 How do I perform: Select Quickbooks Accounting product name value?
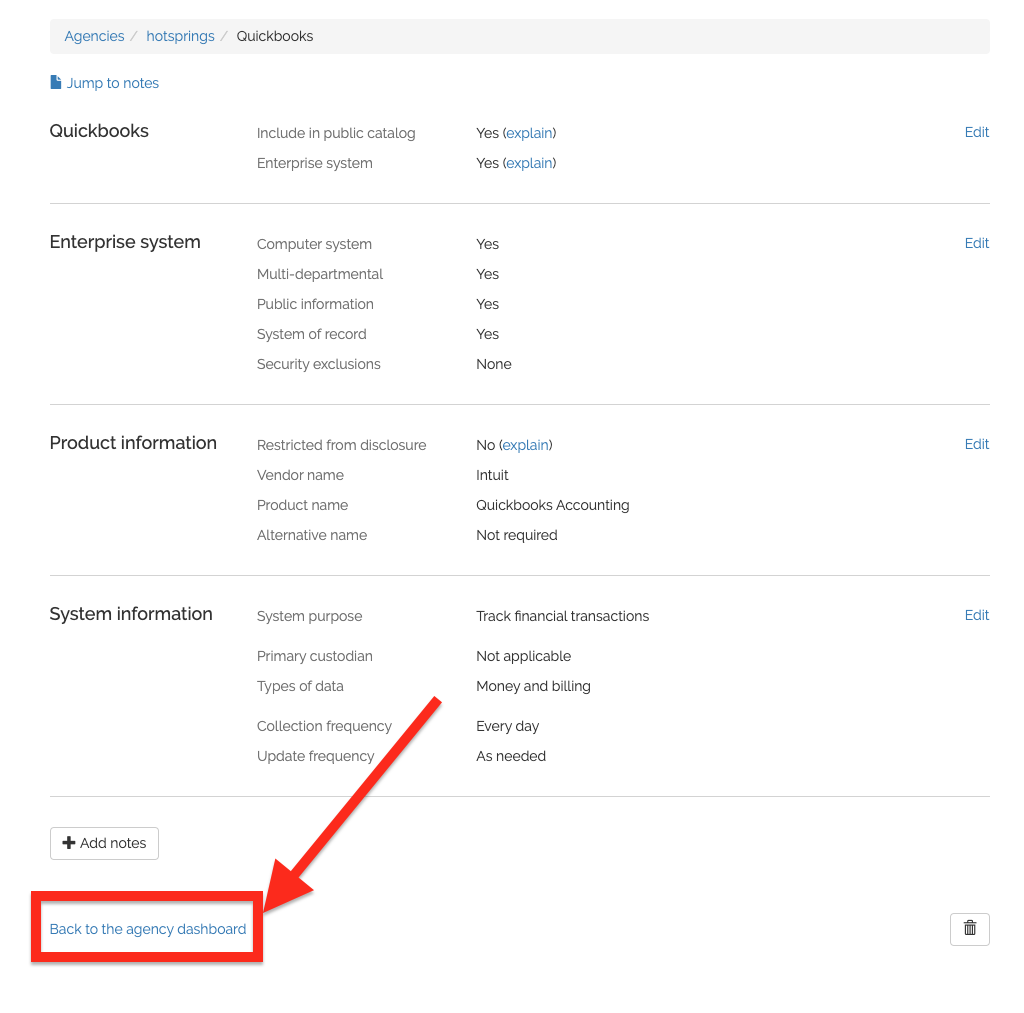click(552, 506)
